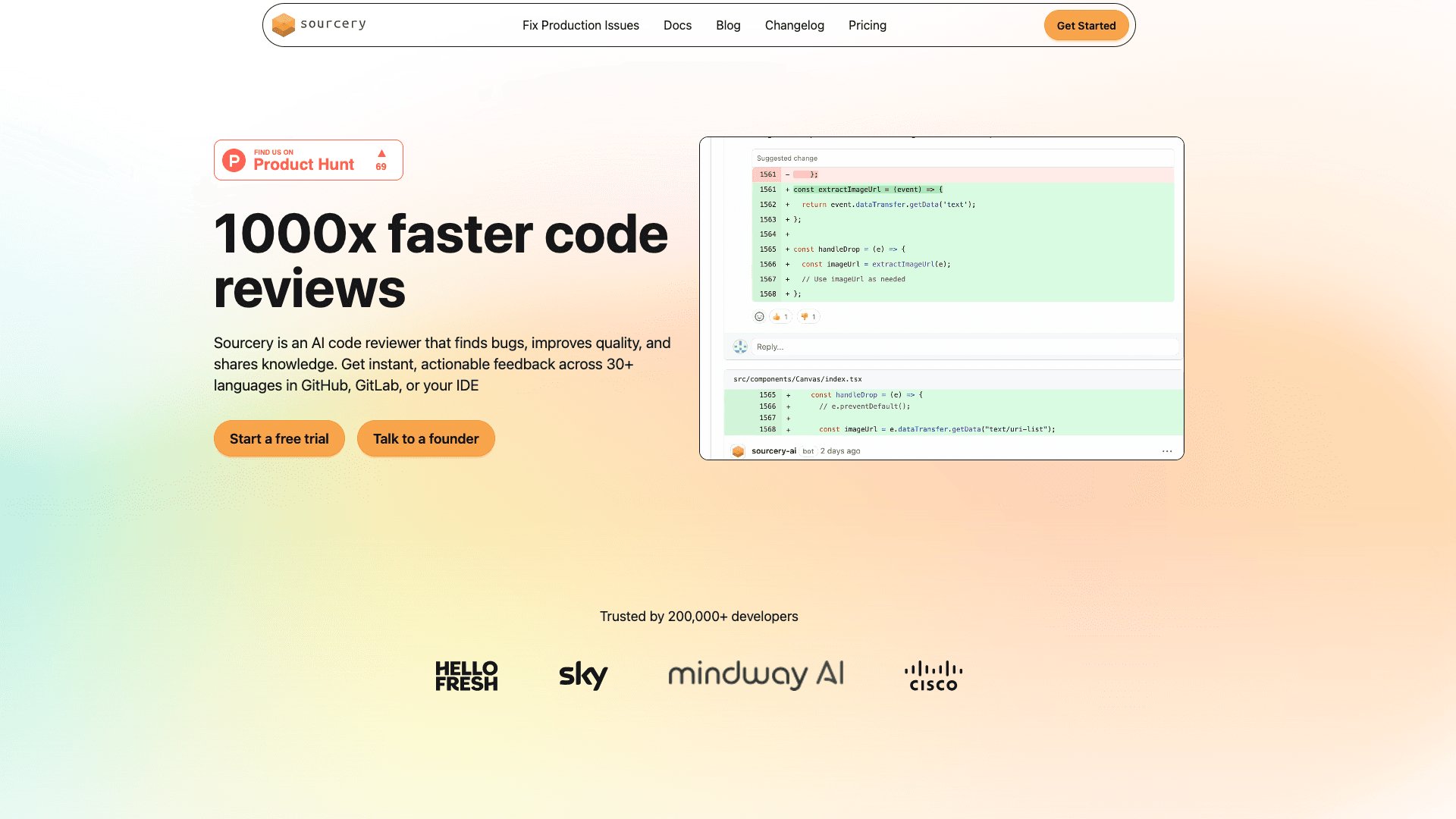The width and height of the screenshot is (1456, 819).
Task: Click the user avatar beside Reply
Action: coord(740,347)
